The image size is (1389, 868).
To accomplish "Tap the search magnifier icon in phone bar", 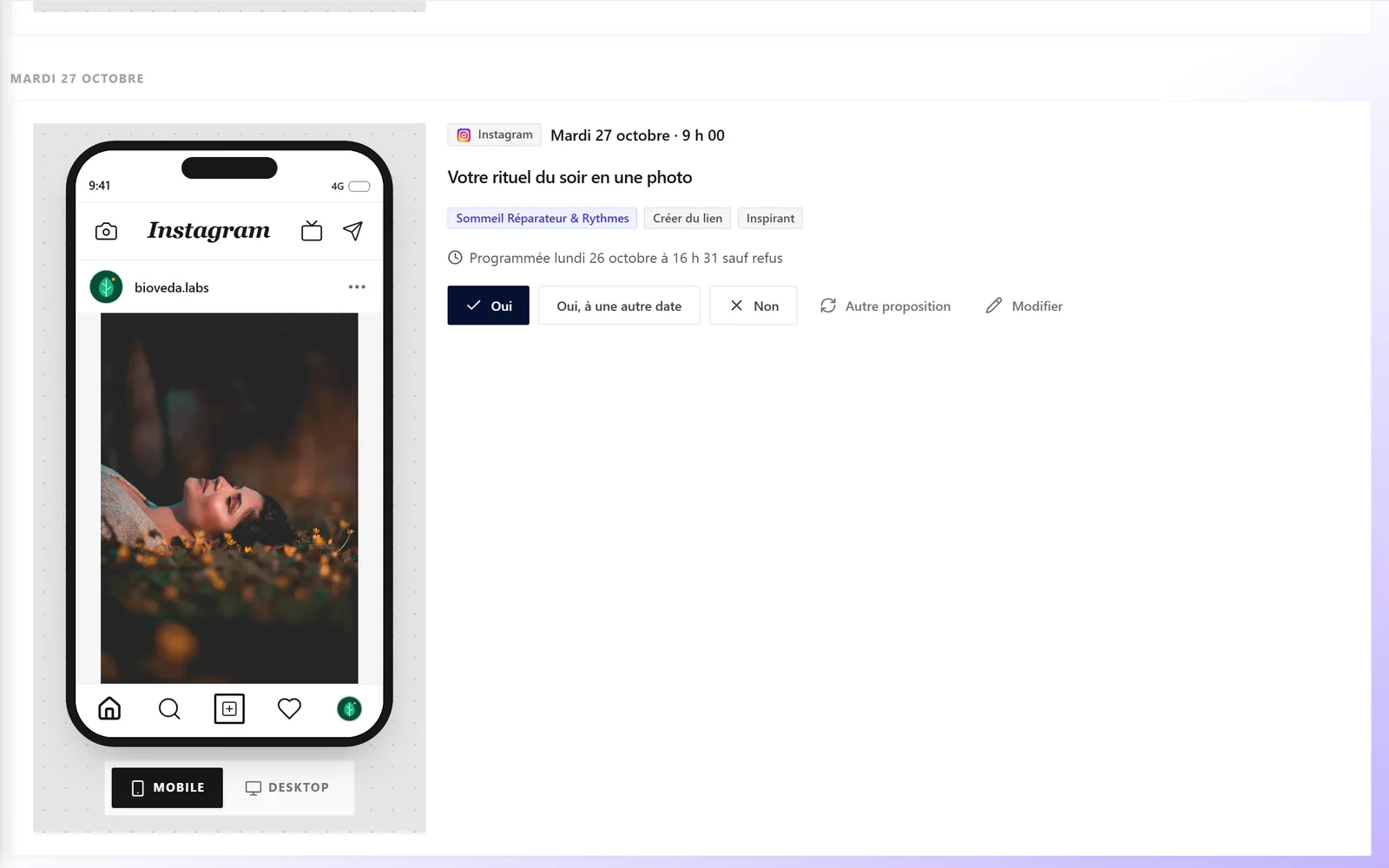I will tap(169, 709).
